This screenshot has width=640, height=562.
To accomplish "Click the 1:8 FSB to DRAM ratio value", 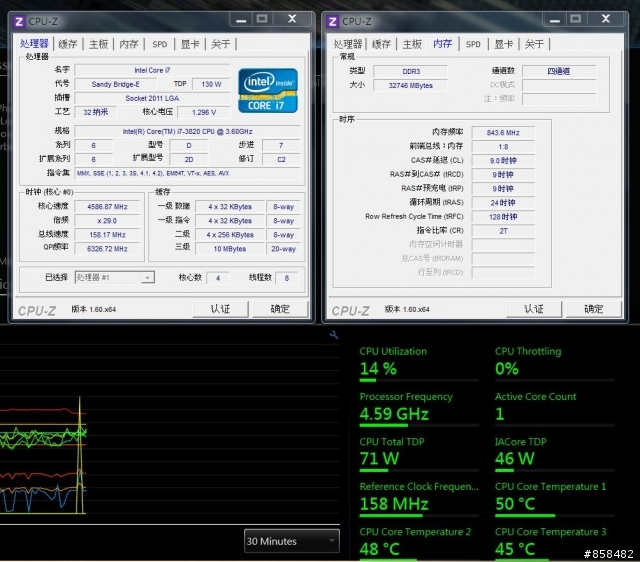I will (503, 147).
